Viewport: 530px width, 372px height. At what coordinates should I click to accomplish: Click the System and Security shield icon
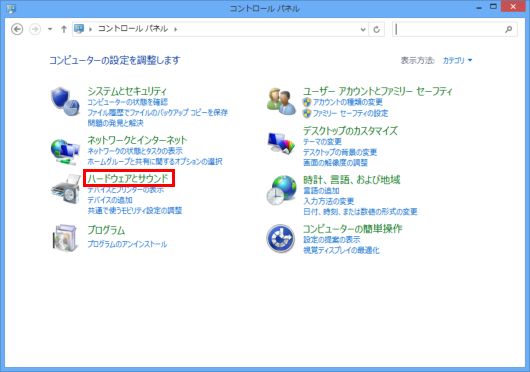tap(65, 101)
